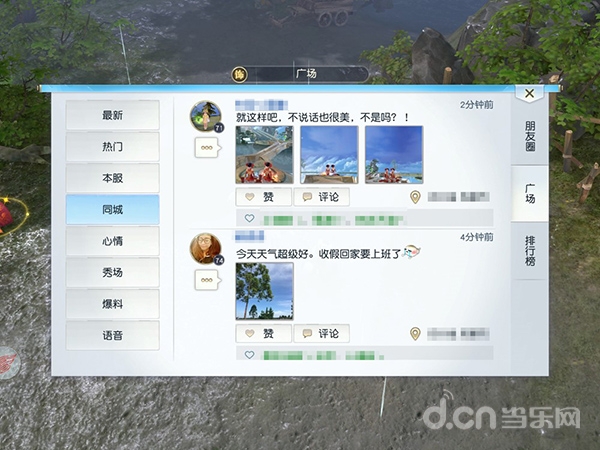Viewport: 600px width, 450px height.
Task: View the first photo in first post
Action: (x=264, y=155)
